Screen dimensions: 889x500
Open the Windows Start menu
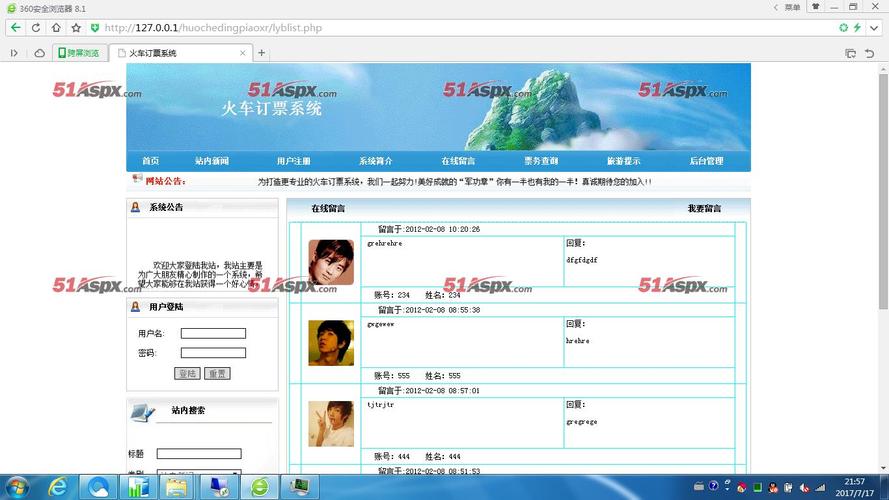(x=18, y=486)
